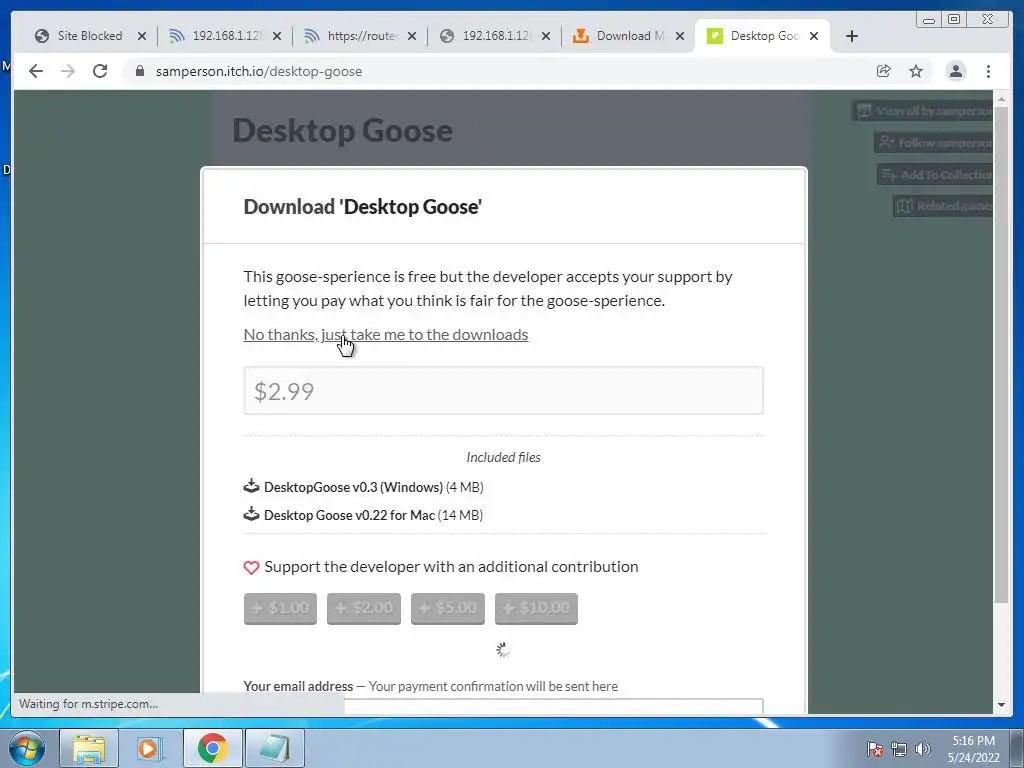
Task: Click View all by samperson button
Action: pyautogui.click(x=923, y=111)
